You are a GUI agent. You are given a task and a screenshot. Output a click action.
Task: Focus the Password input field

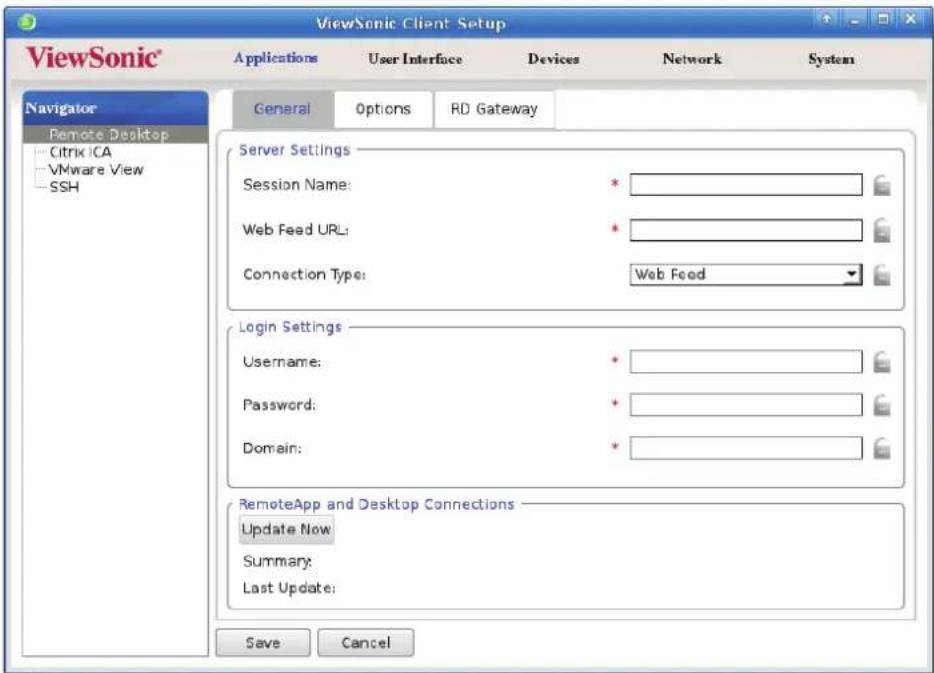(x=746, y=405)
